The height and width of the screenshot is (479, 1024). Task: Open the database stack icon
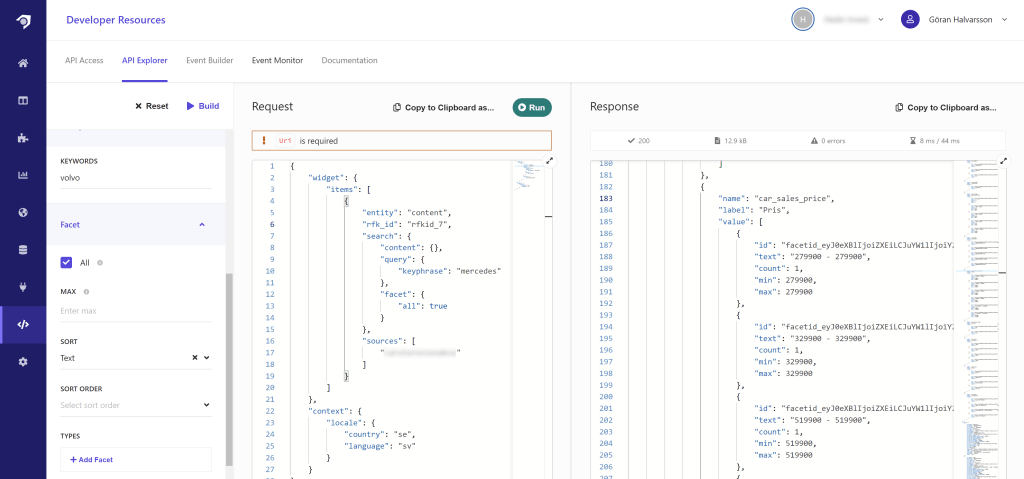coord(22,249)
